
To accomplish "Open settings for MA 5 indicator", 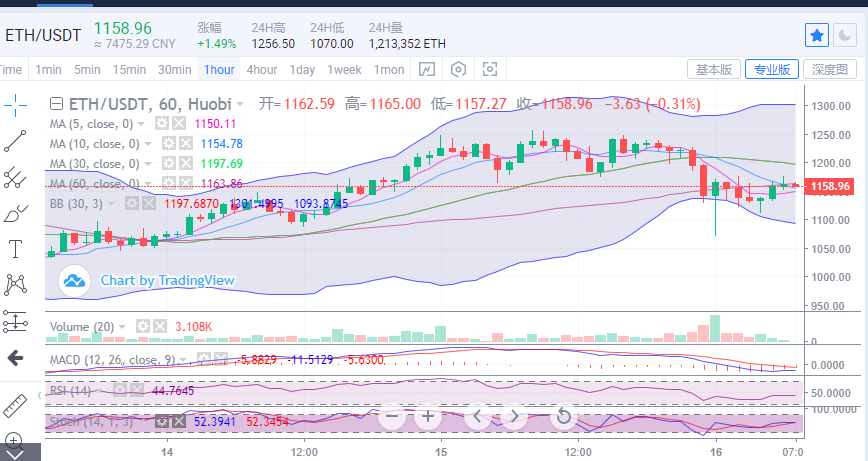I will click(x=161, y=123).
